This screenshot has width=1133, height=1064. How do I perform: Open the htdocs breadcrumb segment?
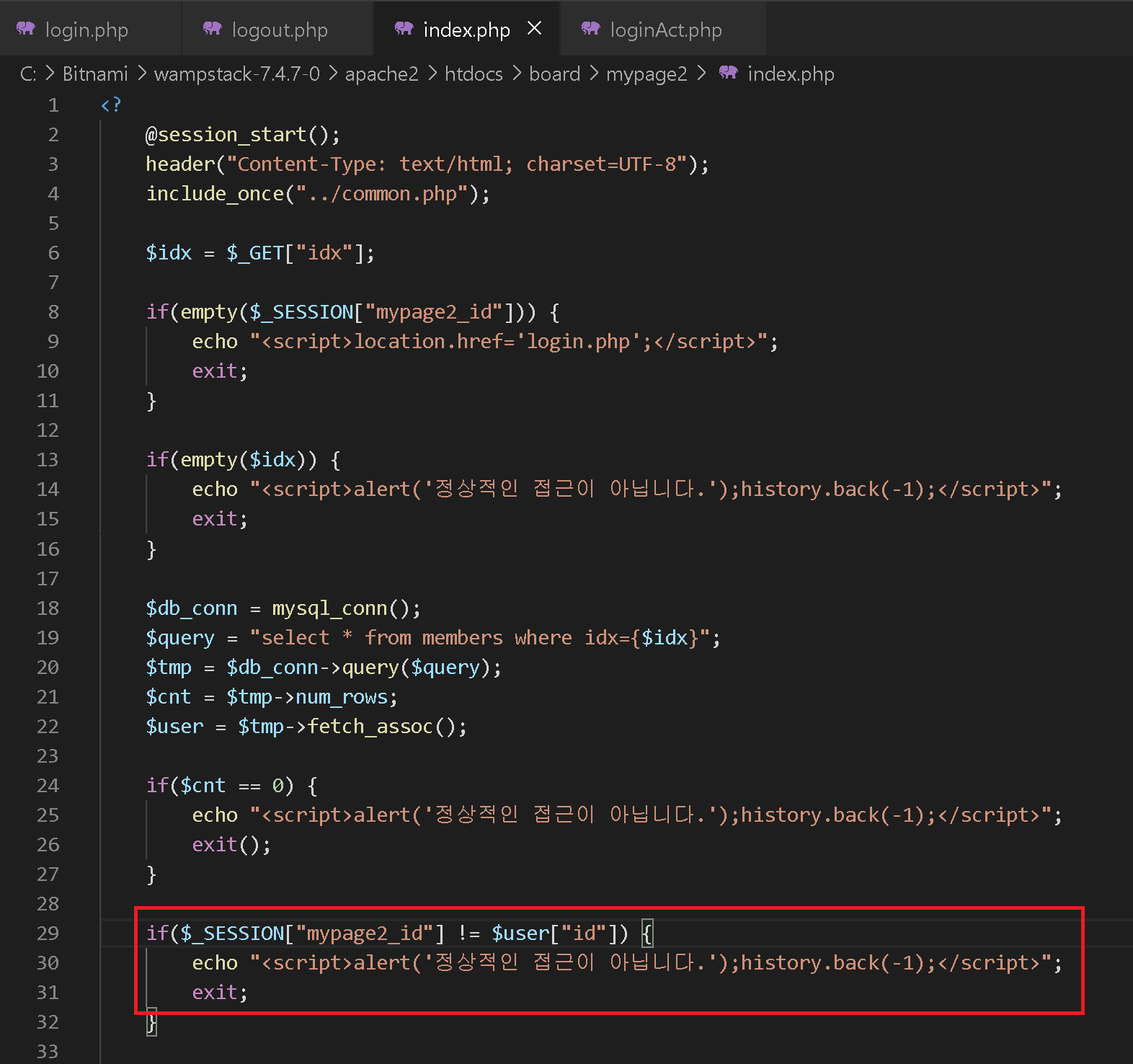[x=474, y=74]
